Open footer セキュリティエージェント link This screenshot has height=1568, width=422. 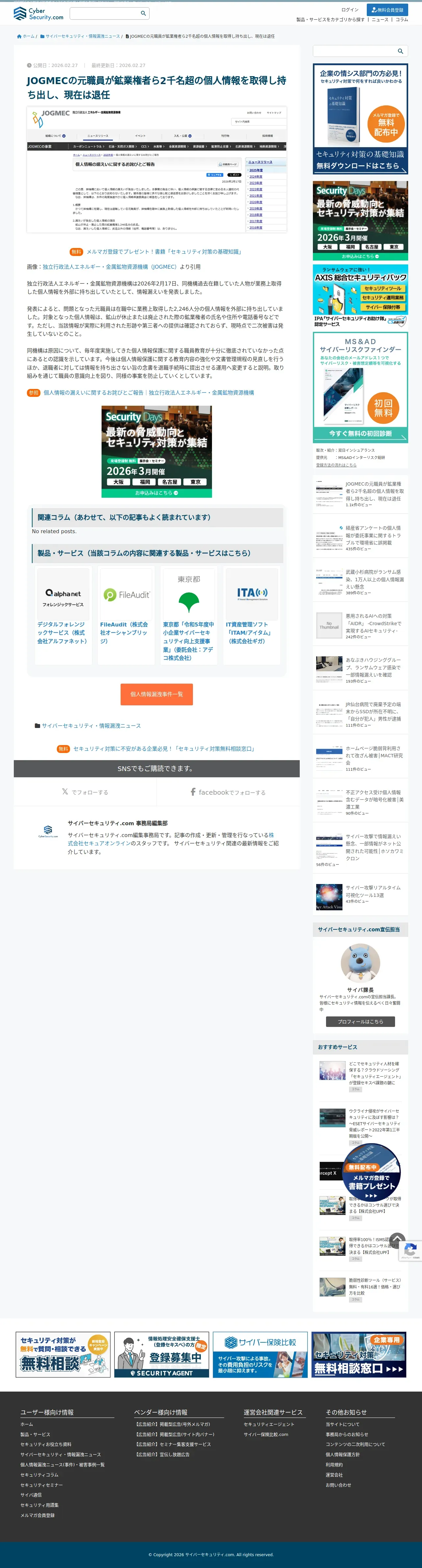(x=269, y=1424)
